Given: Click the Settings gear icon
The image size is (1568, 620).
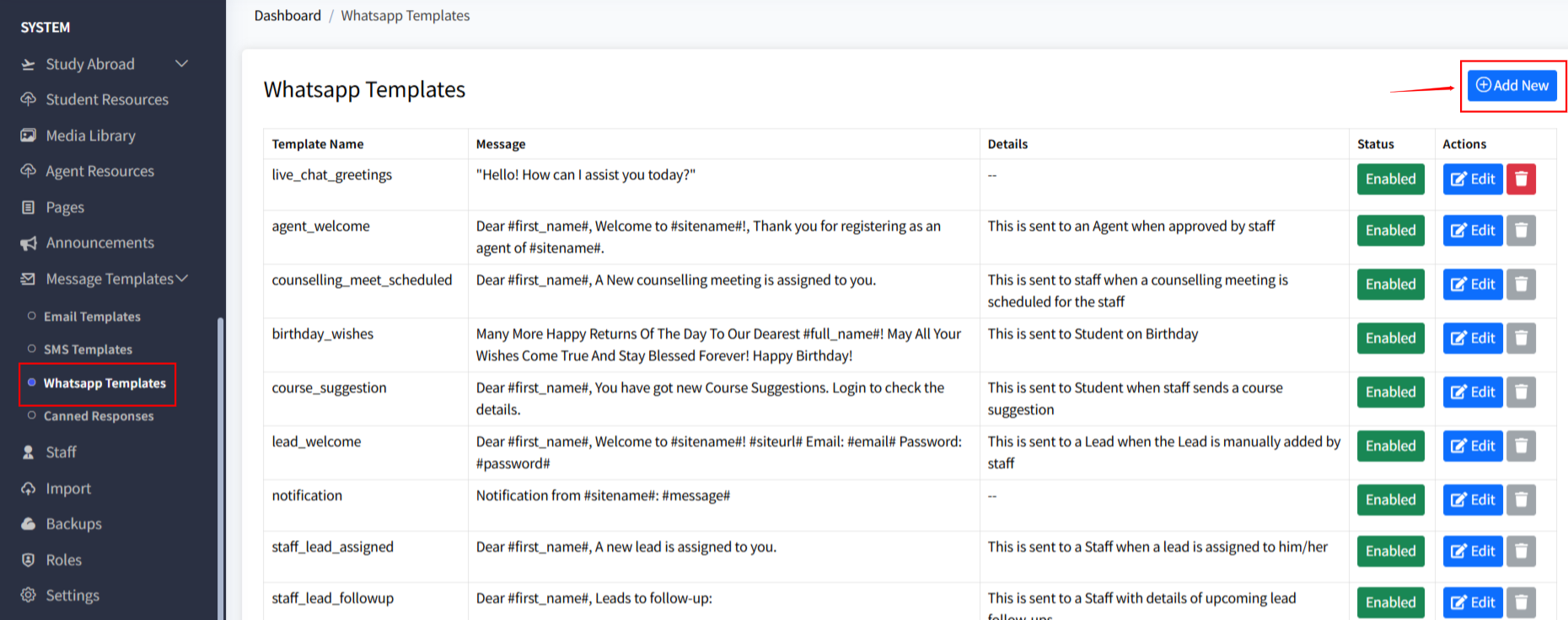Looking at the screenshot, I should click(29, 596).
